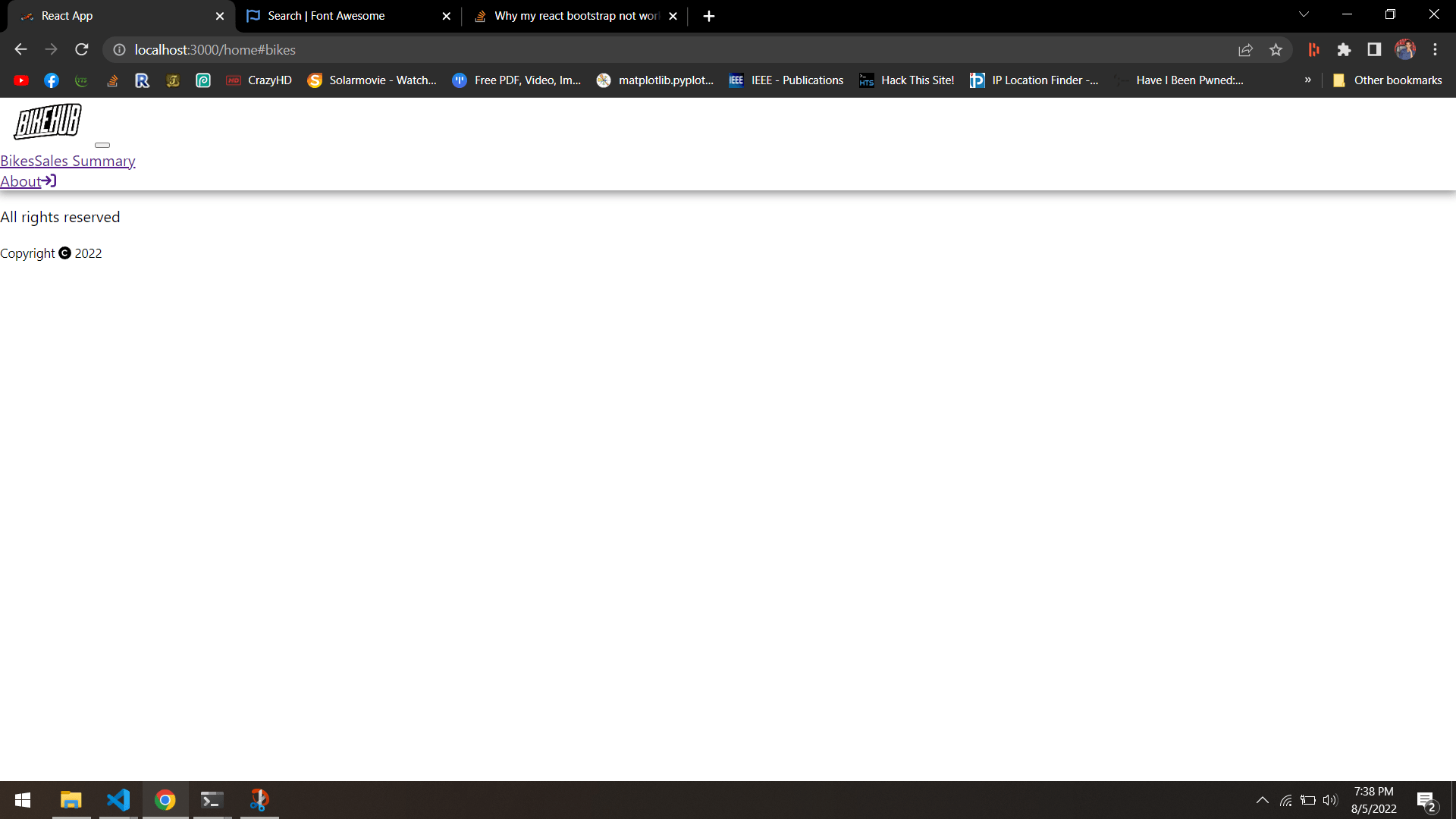This screenshot has height=819, width=1456.
Task: Switch to the Font Awesome tab
Action: pos(326,15)
